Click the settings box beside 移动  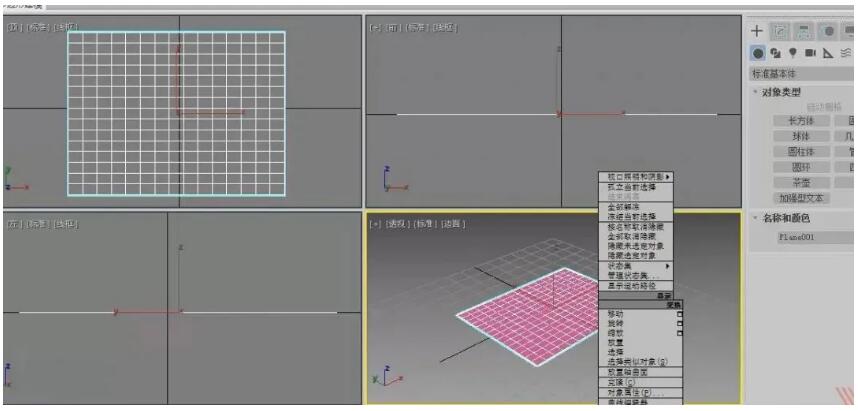click(679, 314)
